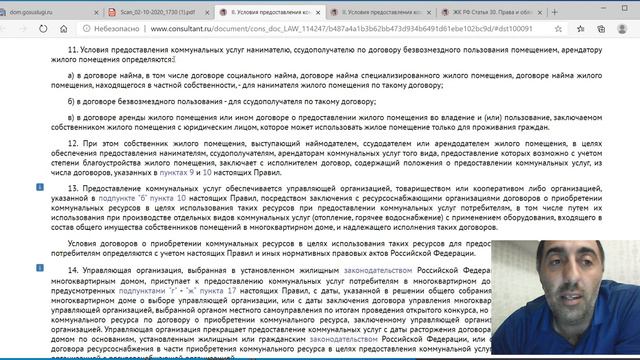Click the info icon beside paragraph 14
The height and width of the screenshot is (360, 640).
40,268
